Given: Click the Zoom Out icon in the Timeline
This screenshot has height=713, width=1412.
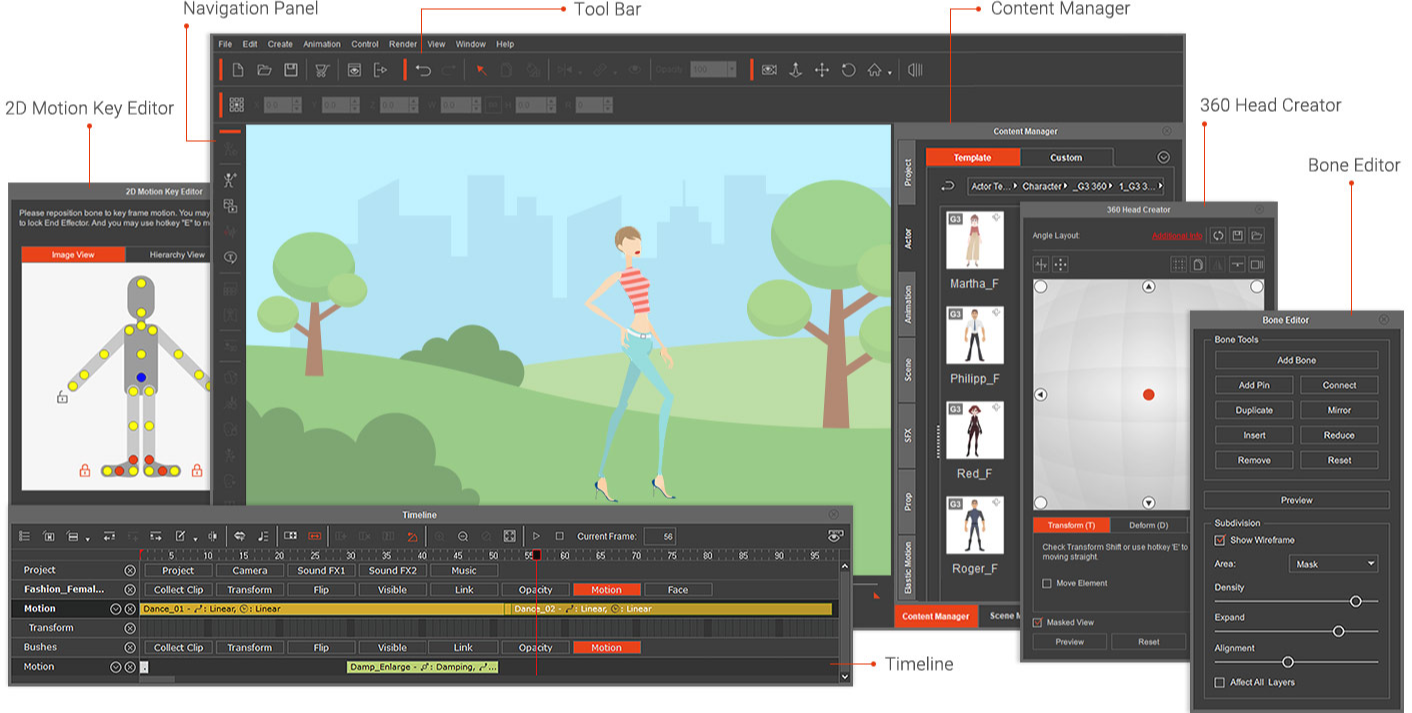Looking at the screenshot, I should click(463, 536).
